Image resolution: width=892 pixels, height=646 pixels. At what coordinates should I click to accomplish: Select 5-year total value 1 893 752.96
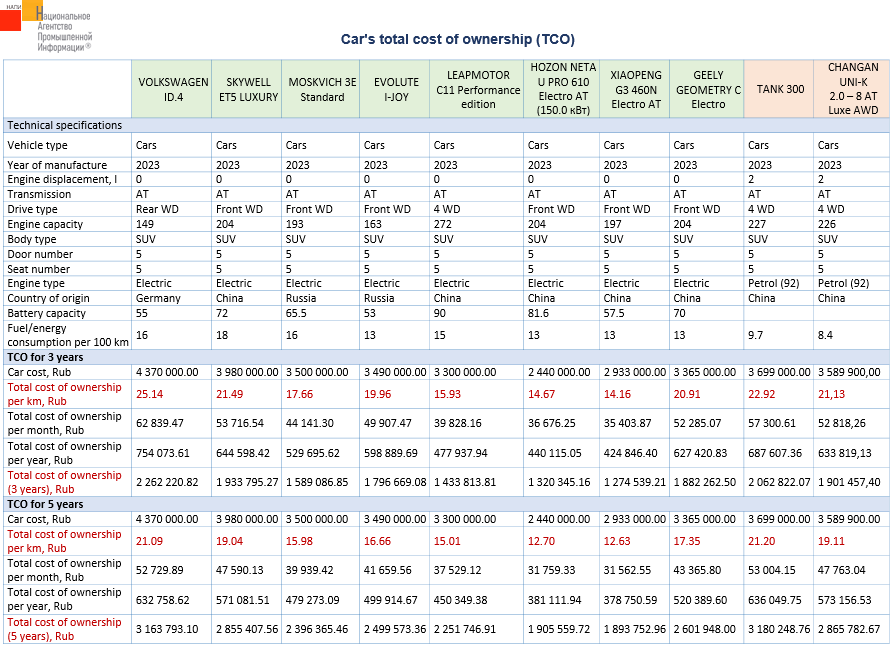(x=635, y=629)
